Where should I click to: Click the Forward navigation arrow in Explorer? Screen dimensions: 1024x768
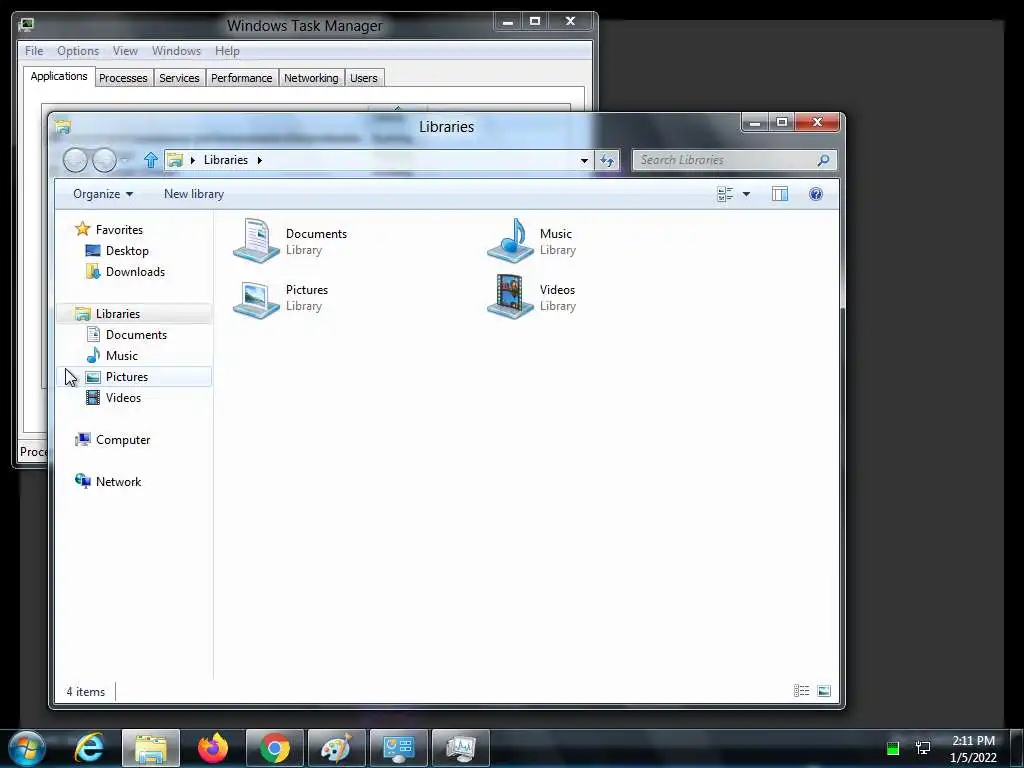(104, 160)
